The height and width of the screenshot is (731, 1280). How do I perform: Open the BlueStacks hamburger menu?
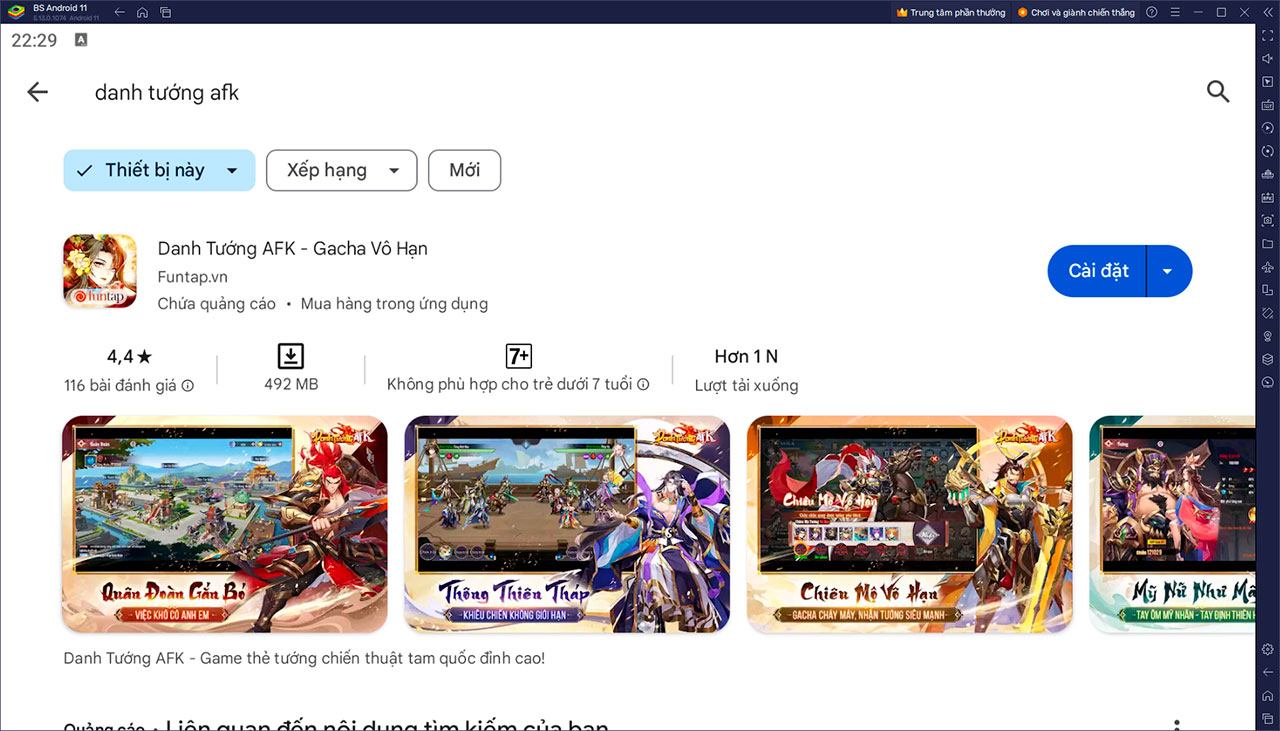point(1175,12)
